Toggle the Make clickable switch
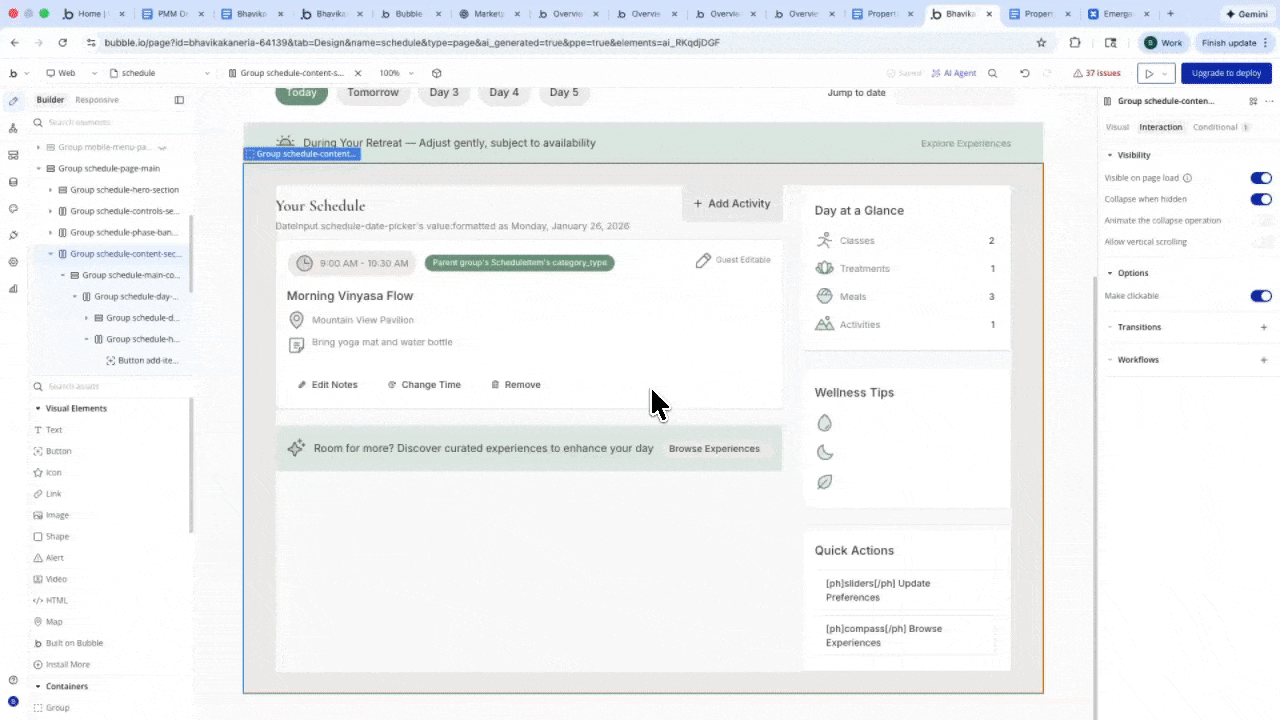 pyautogui.click(x=1260, y=296)
